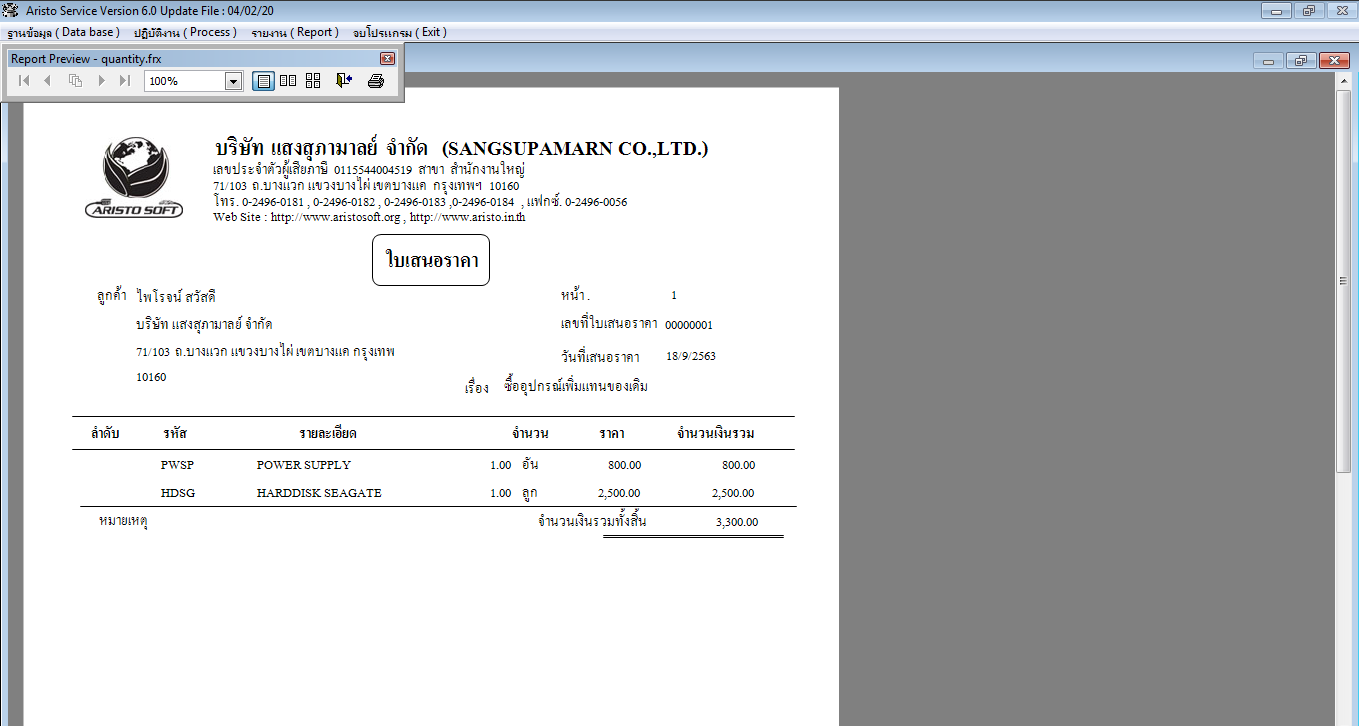Go to previous page in report preview

(x=47, y=81)
